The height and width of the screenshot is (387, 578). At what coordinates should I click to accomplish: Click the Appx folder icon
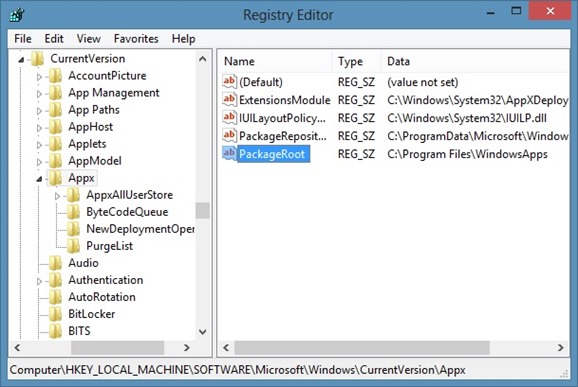pyautogui.click(x=56, y=178)
